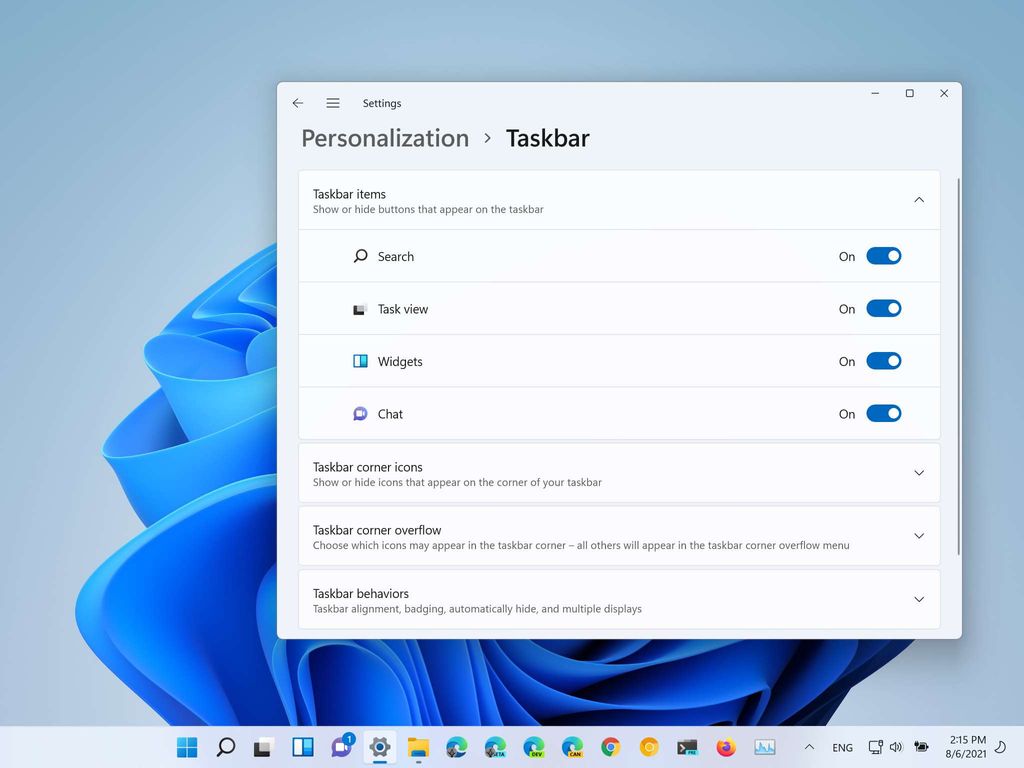Viewport: 1024px width, 768px height.
Task: Open Windows Terminal Preview on the taskbar
Action: 686,747
